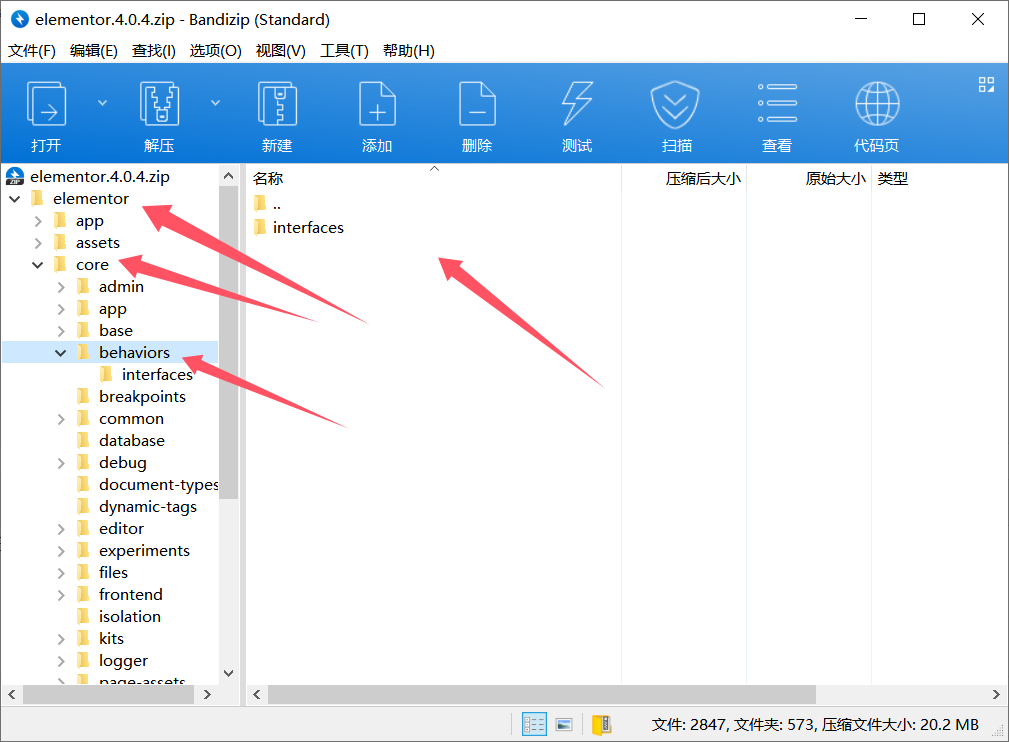Open the 编辑(E) menu
1009x742 pixels.
(x=94, y=51)
